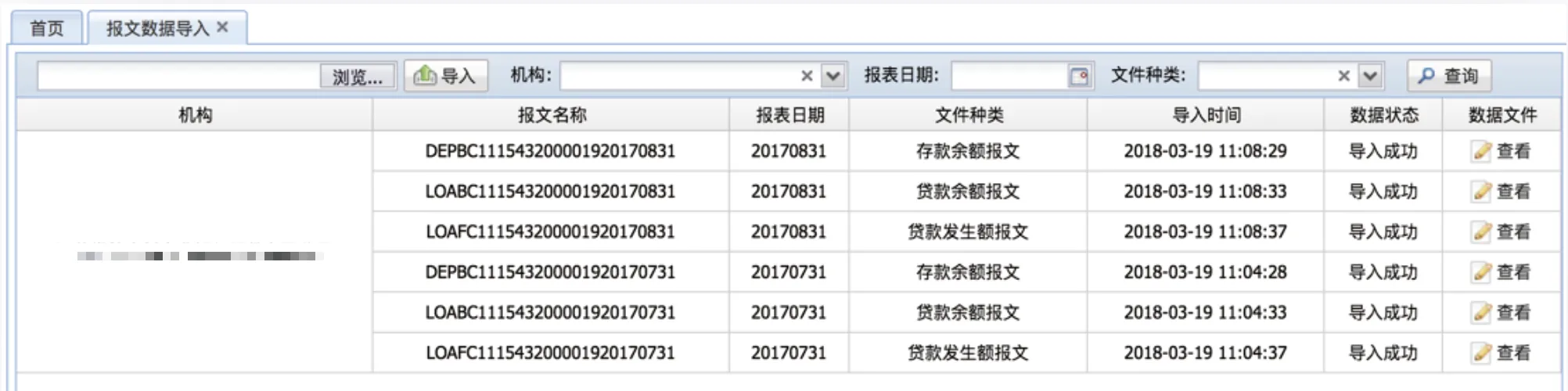Screen dimensions: 1568x391
Task: Click the 查询 magnifier search button
Action: [x=1448, y=76]
